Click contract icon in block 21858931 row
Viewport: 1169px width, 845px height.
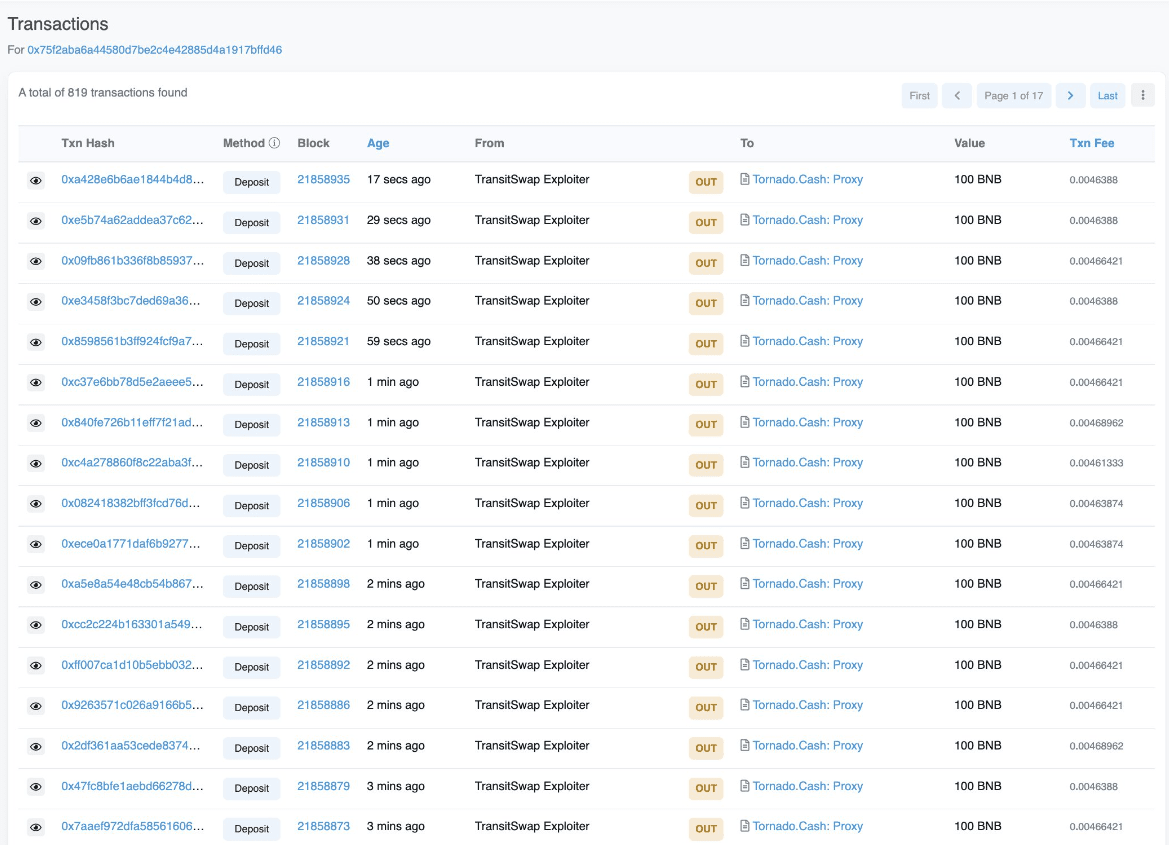[x=744, y=219]
